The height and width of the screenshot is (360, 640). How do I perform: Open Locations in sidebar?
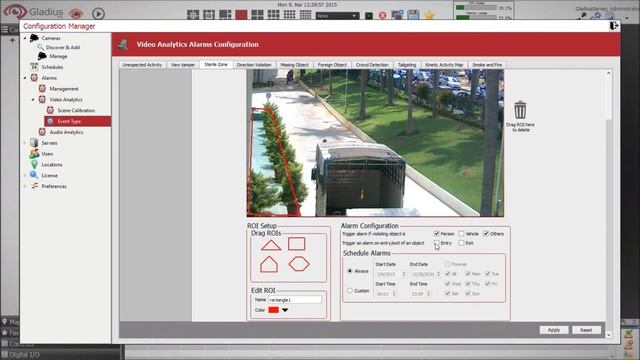coord(52,164)
